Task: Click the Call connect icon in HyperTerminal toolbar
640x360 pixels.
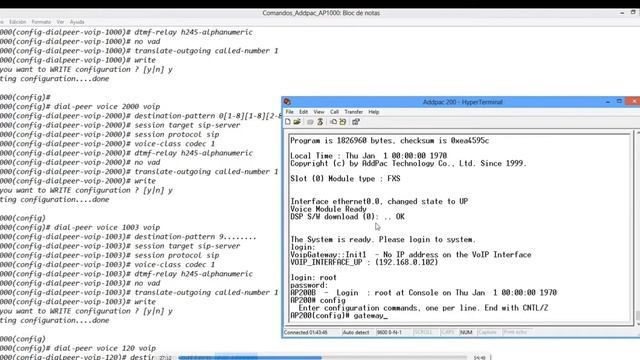Action: tap(310, 122)
